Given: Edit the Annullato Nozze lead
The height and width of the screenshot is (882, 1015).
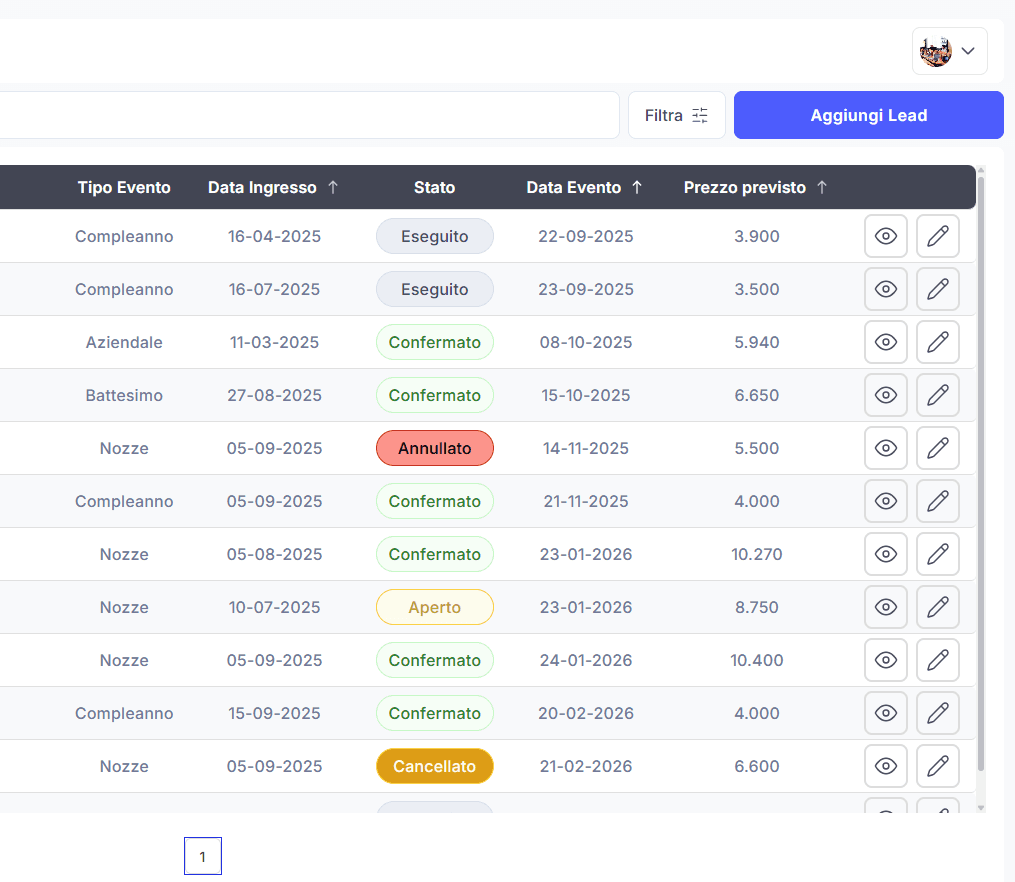Looking at the screenshot, I should [937, 448].
